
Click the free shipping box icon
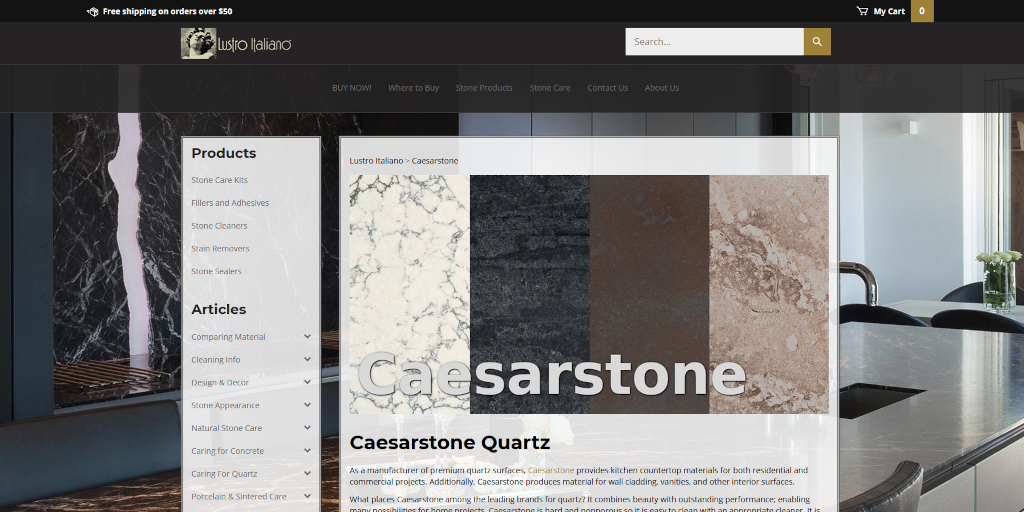92,11
